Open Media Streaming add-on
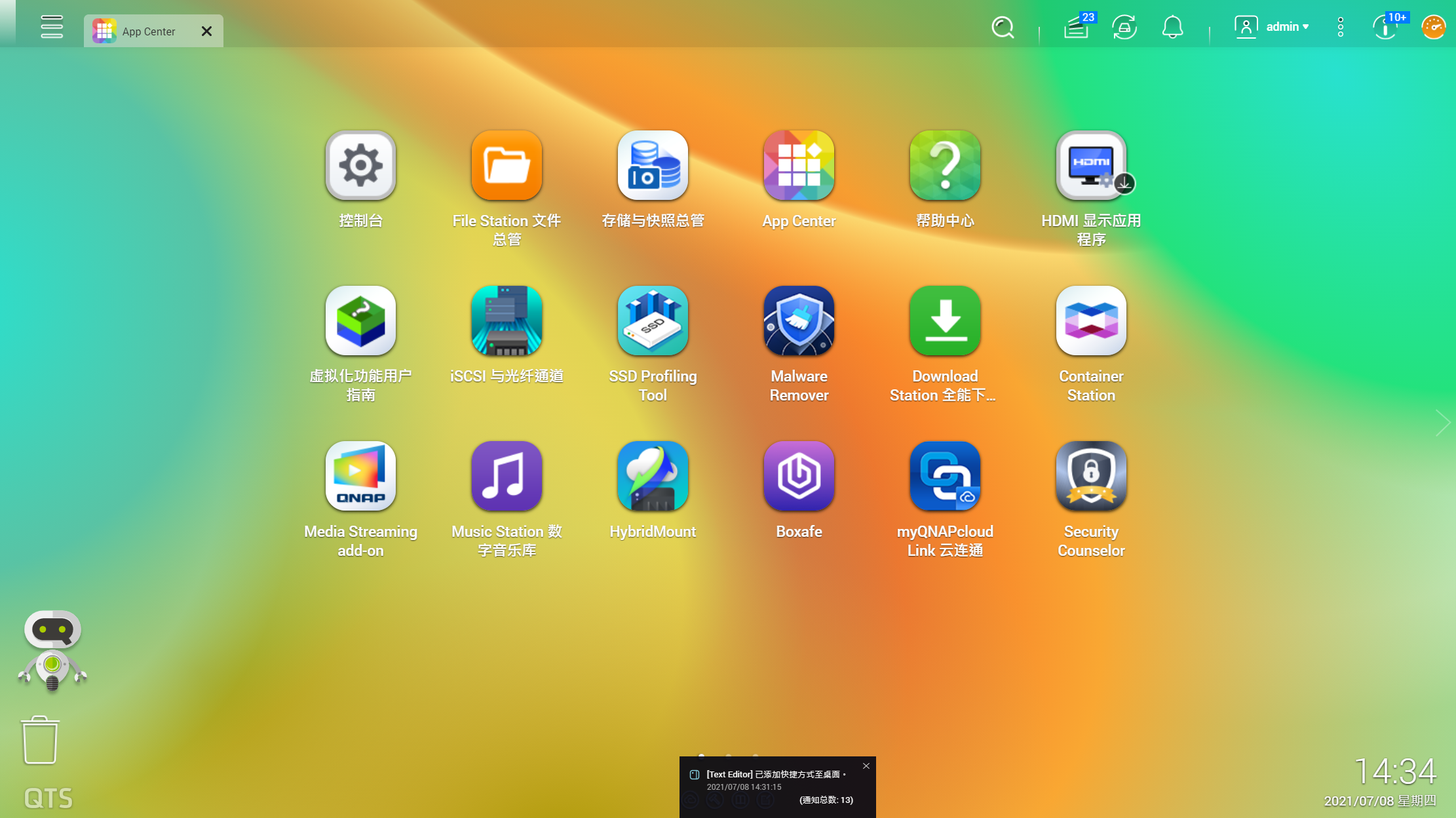 360,476
